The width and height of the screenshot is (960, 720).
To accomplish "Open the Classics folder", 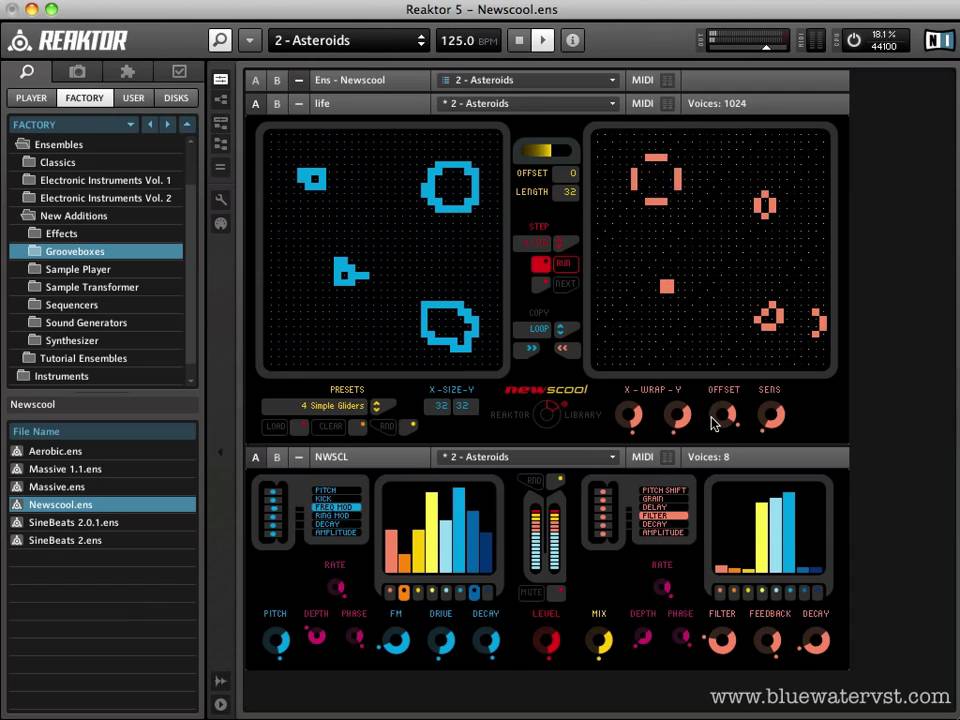I will [58, 162].
